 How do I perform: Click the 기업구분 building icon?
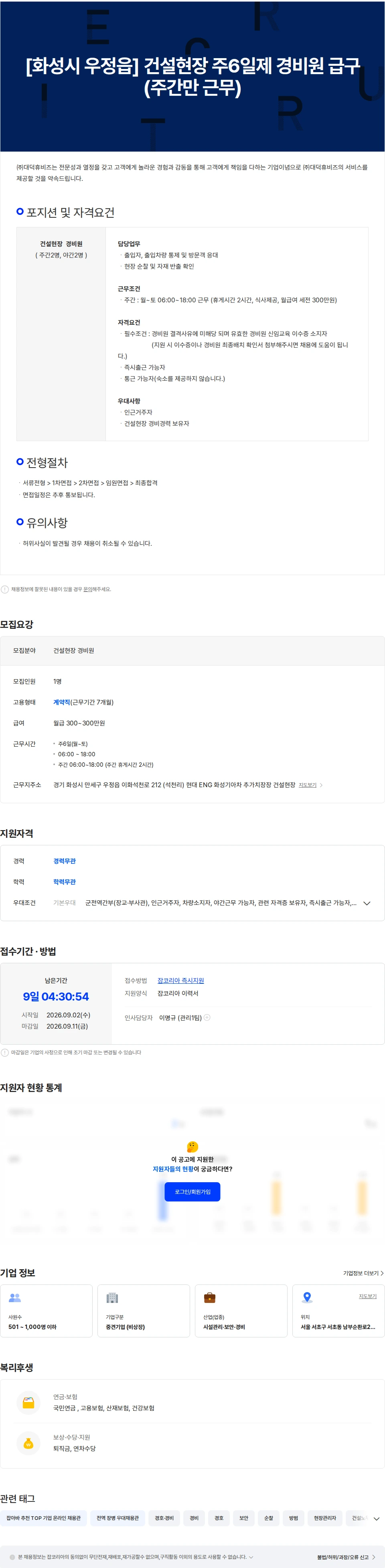[x=112, y=1298]
